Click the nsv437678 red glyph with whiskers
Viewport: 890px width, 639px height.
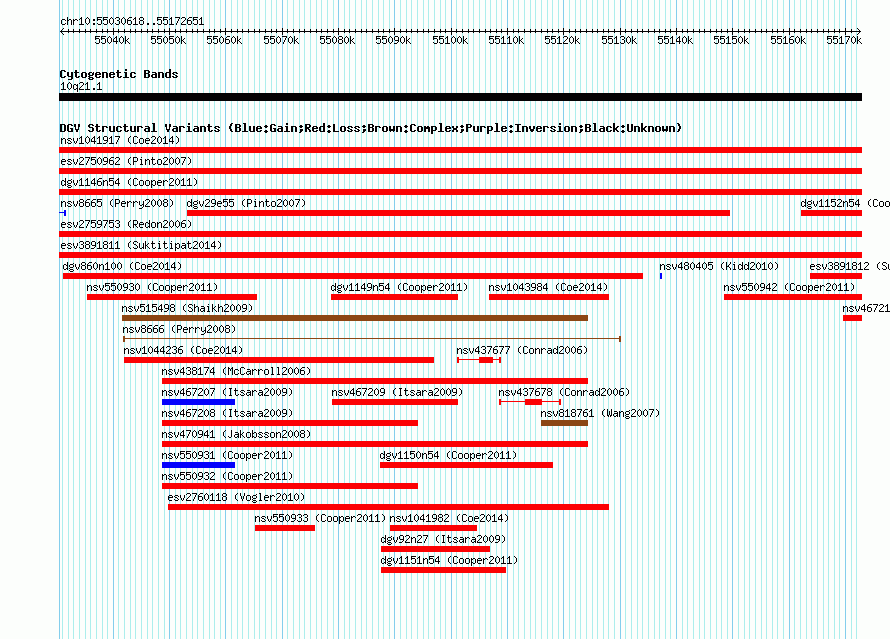pos(530,402)
